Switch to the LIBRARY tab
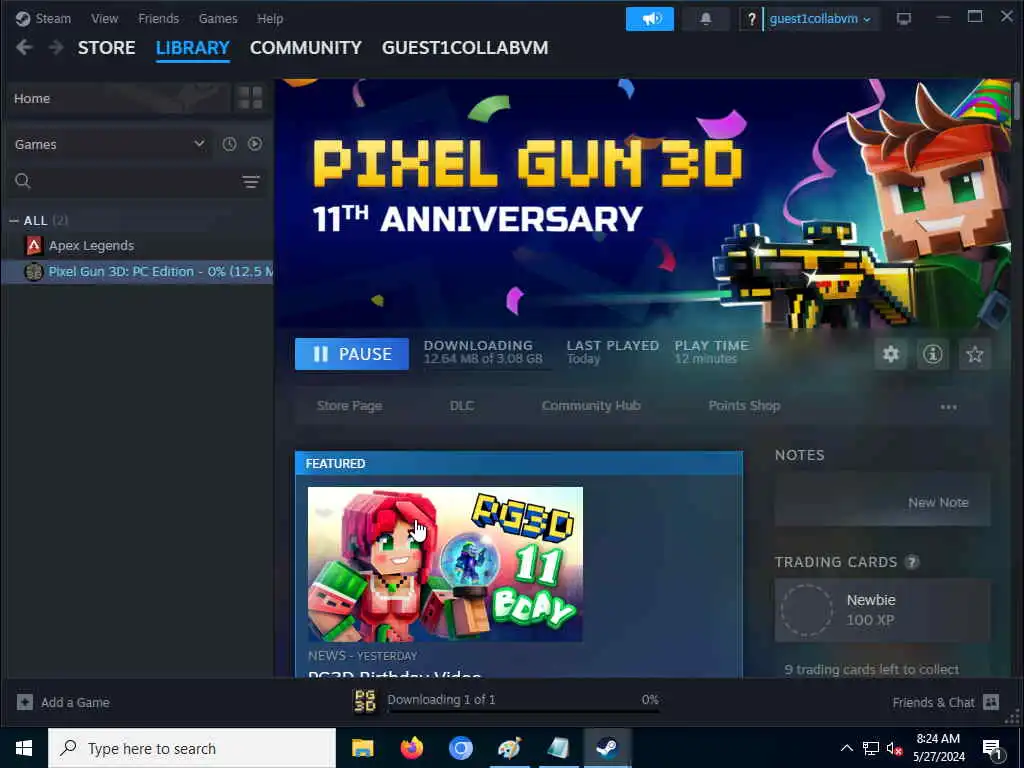The width and height of the screenshot is (1024, 768). pos(193,48)
